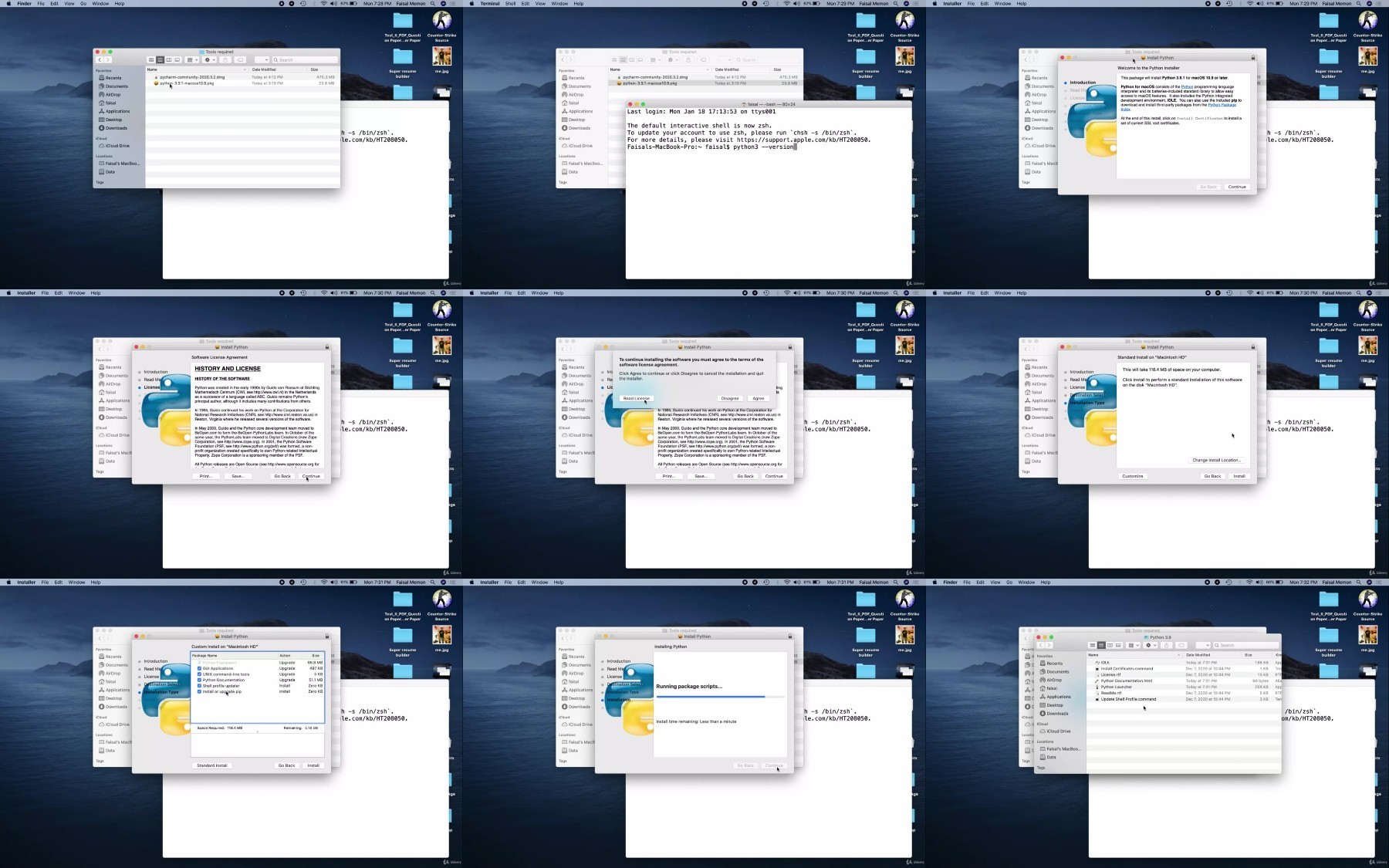Viewport: 1389px width, 868px height.
Task: Go forward in the Python 3.9 Finder window
Action: pyautogui.click(x=1049, y=645)
